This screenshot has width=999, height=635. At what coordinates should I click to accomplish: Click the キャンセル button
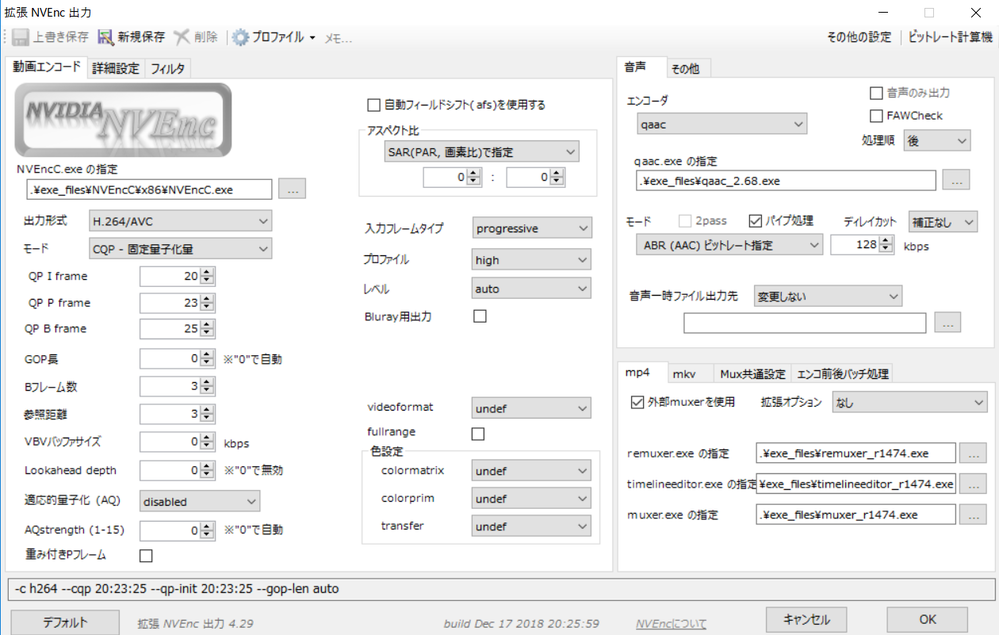pyautogui.click(x=806, y=619)
